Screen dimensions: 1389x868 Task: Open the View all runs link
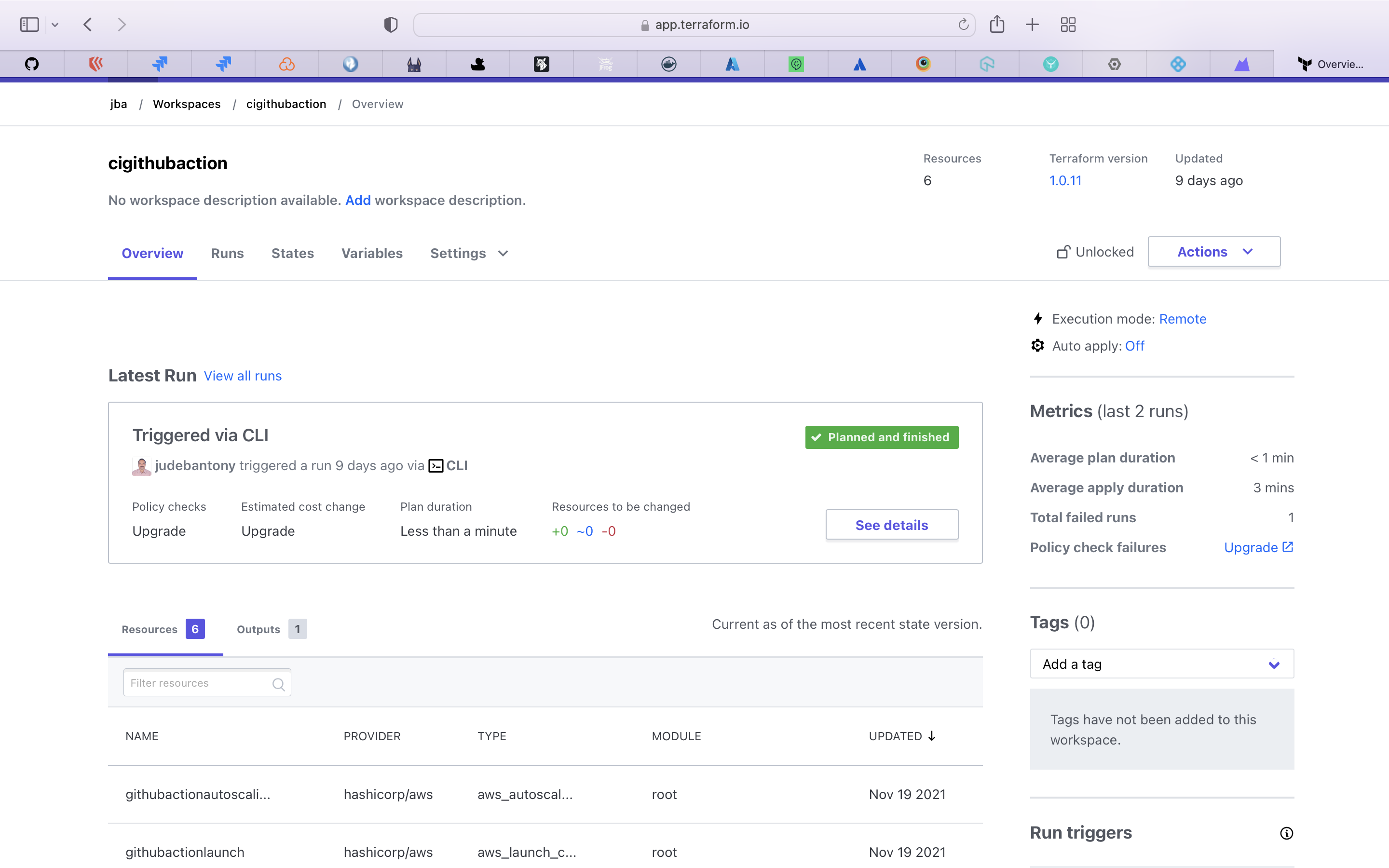coord(242,376)
